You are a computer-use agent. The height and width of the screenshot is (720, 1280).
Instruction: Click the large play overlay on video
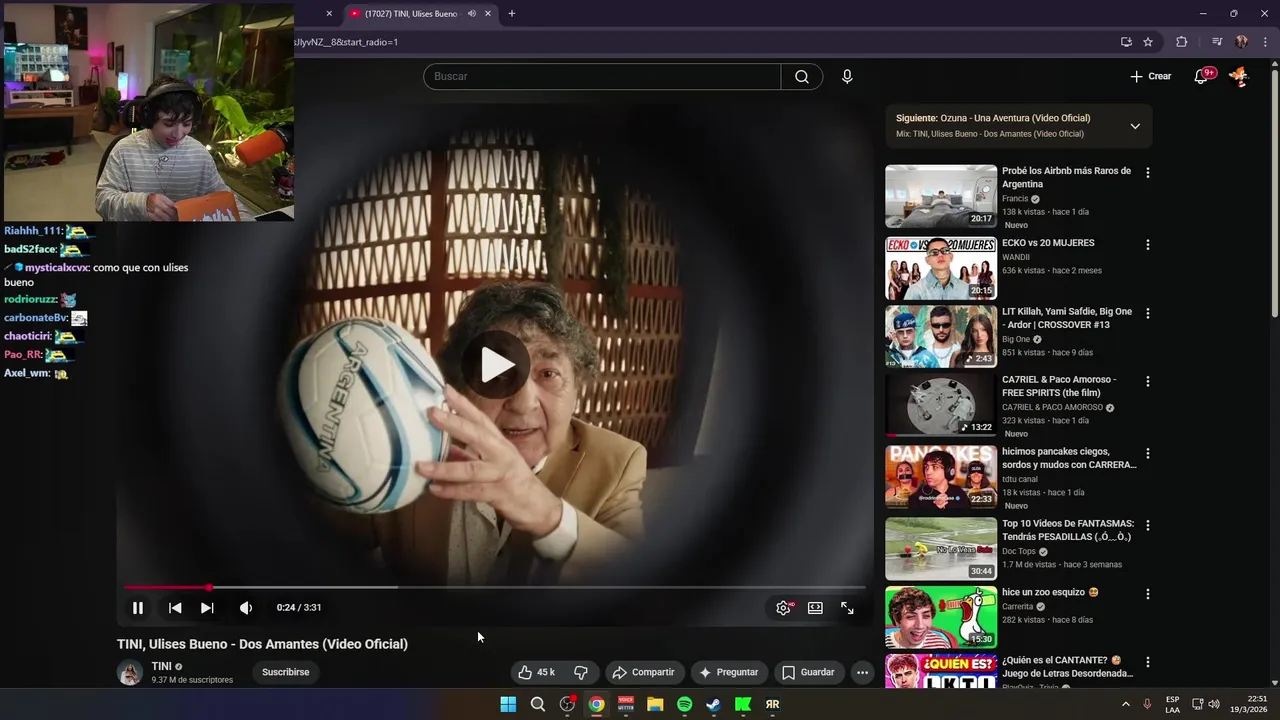click(x=496, y=364)
